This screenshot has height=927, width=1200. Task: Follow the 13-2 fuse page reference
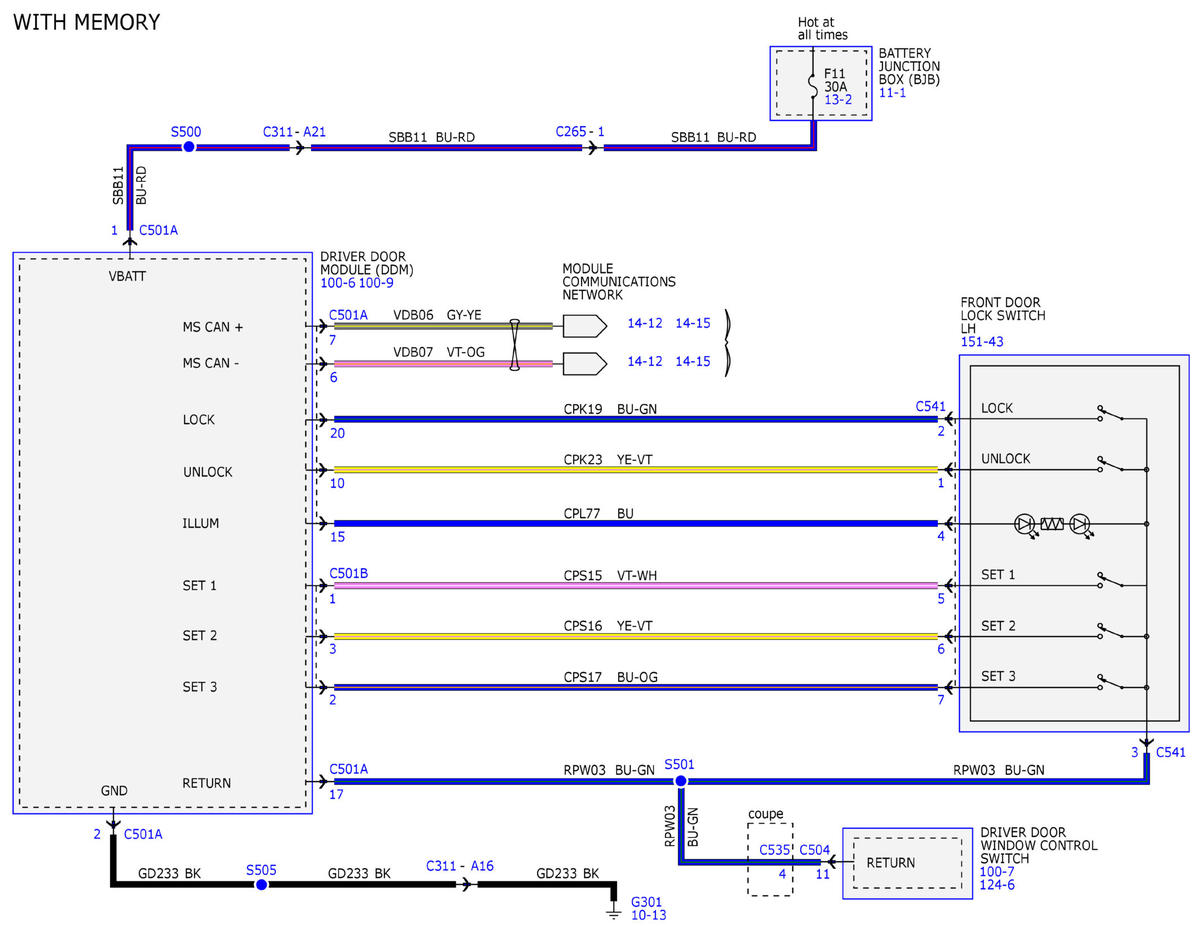[838, 99]
